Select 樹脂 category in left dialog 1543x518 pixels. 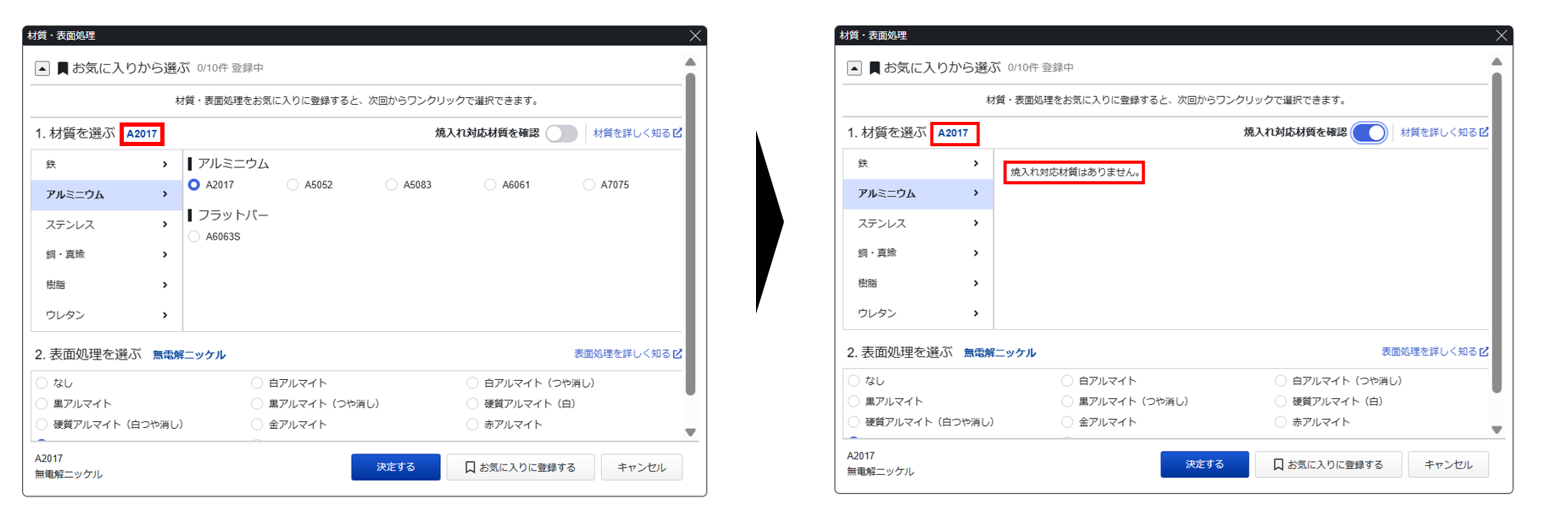107,285
